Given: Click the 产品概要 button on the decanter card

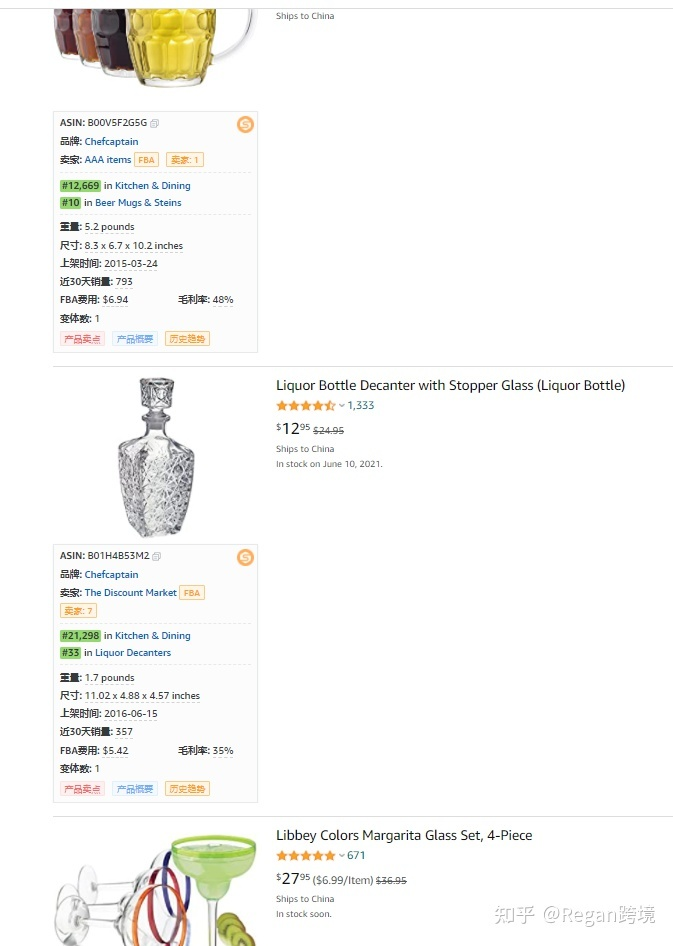Looking at the screenshot, I should (x=134, y=788).
